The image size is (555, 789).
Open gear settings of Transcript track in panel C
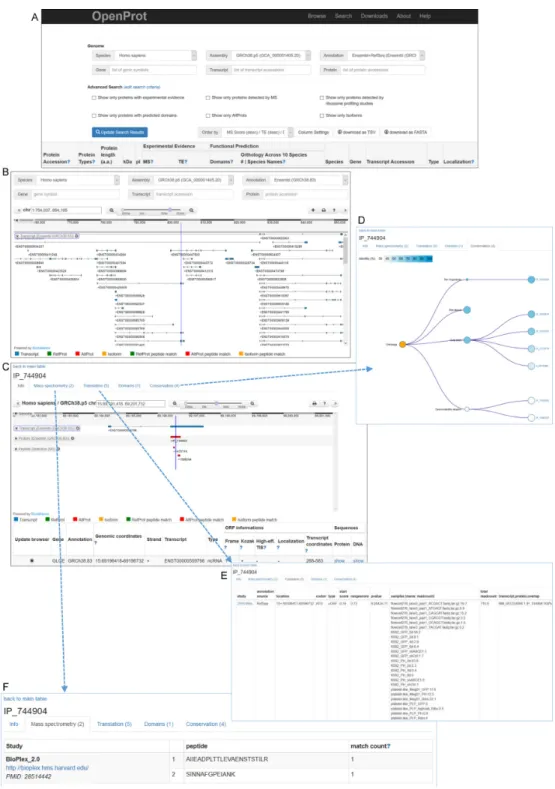coord(77,428)
